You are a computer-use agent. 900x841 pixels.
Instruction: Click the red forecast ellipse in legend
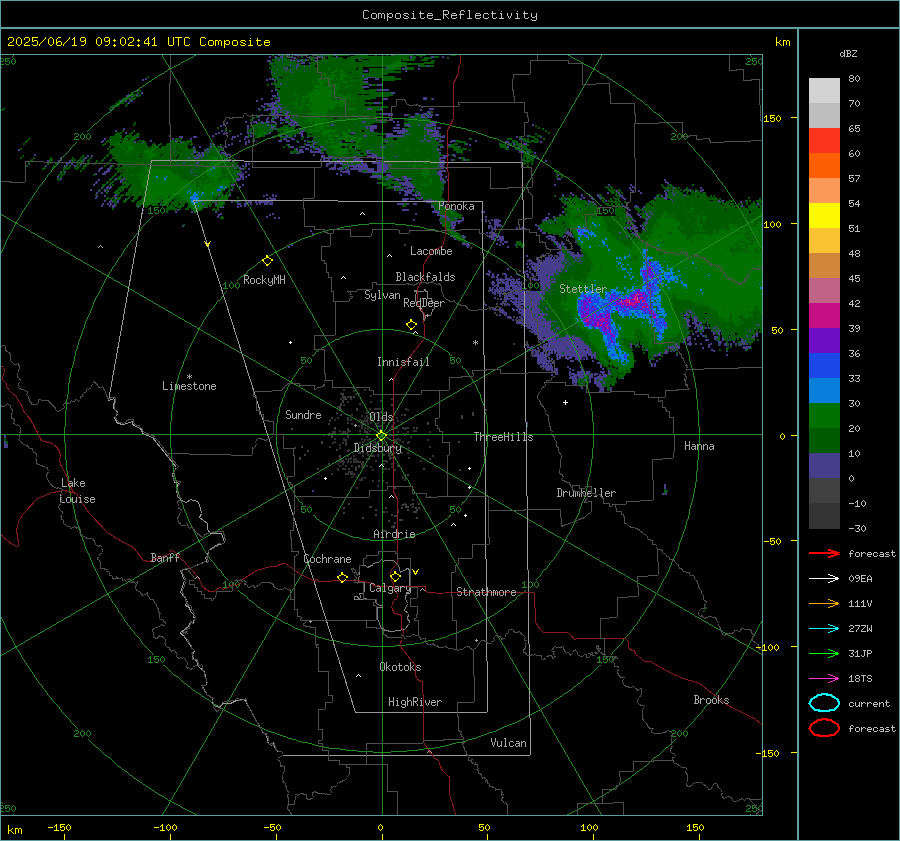tap(824, 728)
